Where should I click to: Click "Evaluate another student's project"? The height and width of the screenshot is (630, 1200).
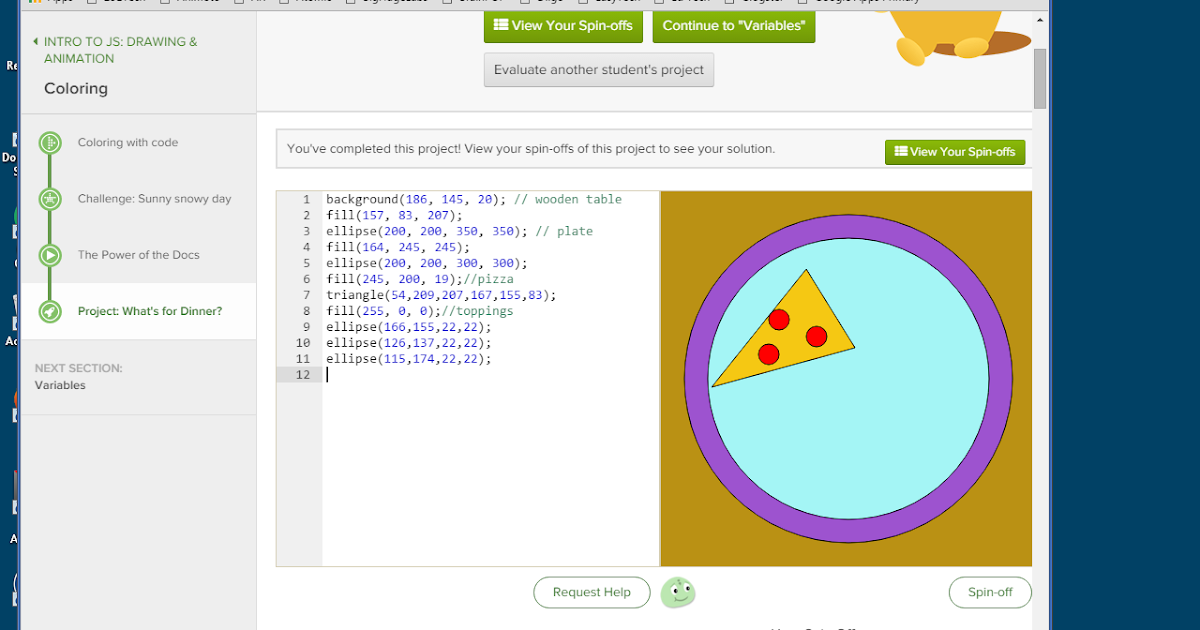click(598, 69)
